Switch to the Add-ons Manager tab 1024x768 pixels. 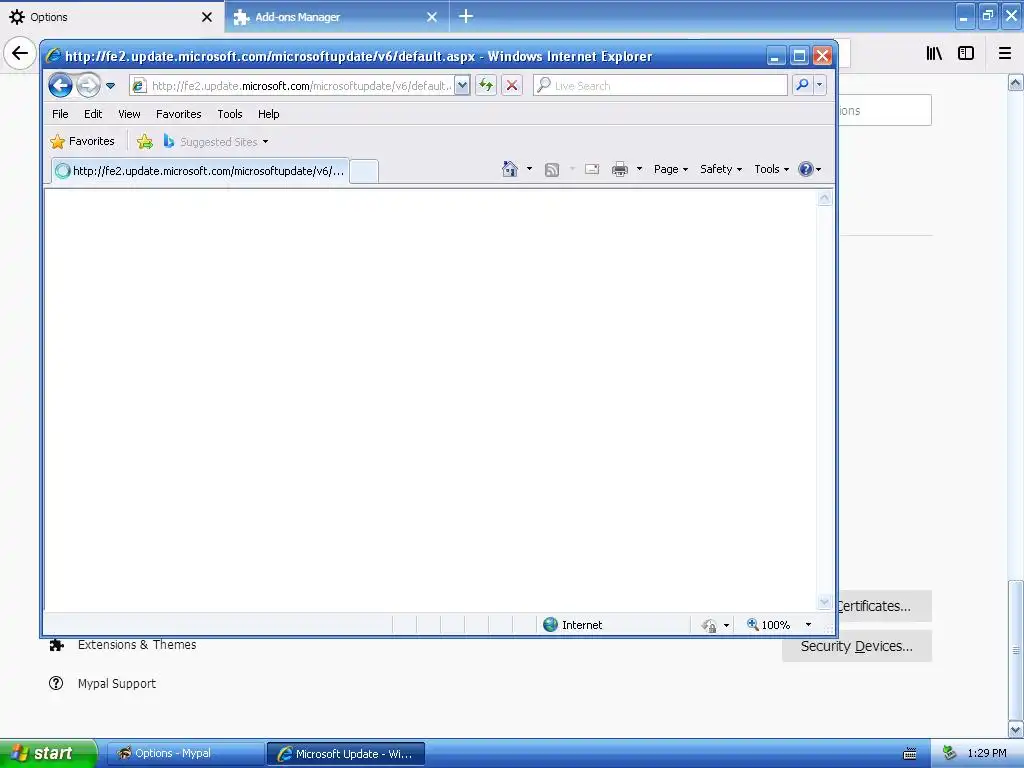click(x=337, y=17)
